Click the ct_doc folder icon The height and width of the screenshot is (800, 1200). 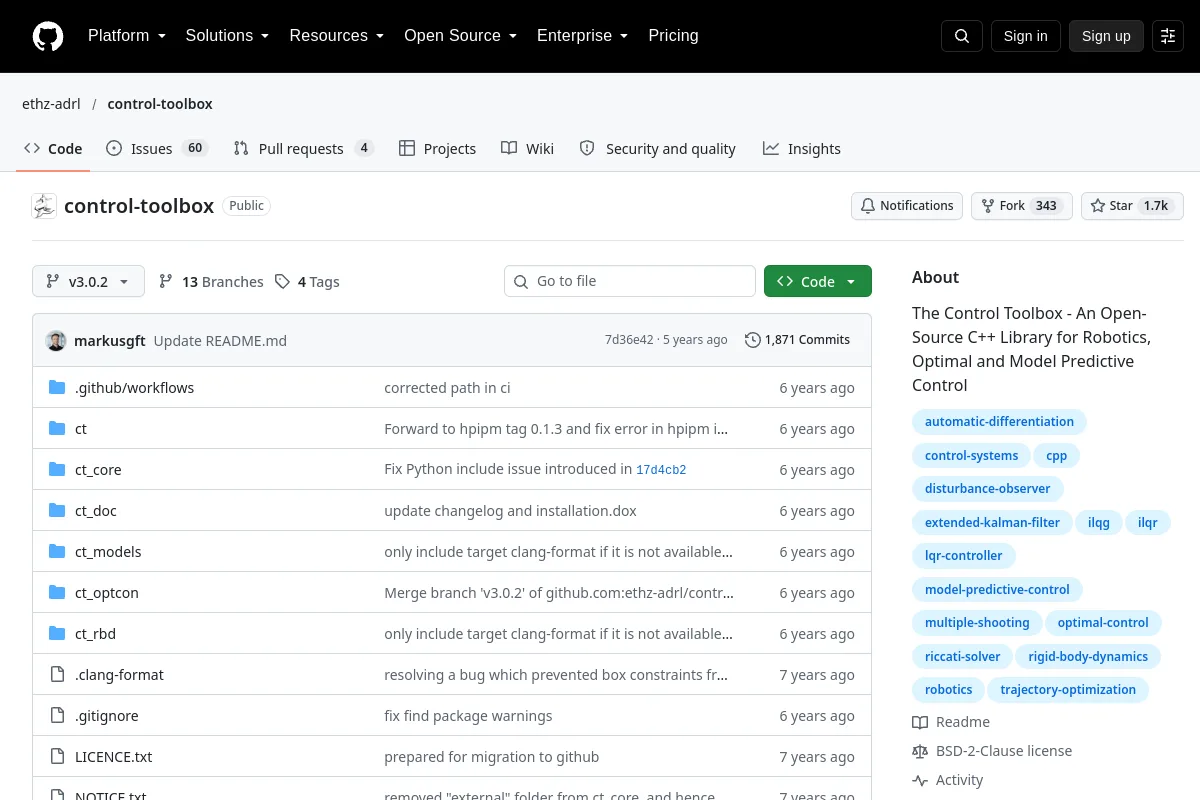[x=57, y=510]
